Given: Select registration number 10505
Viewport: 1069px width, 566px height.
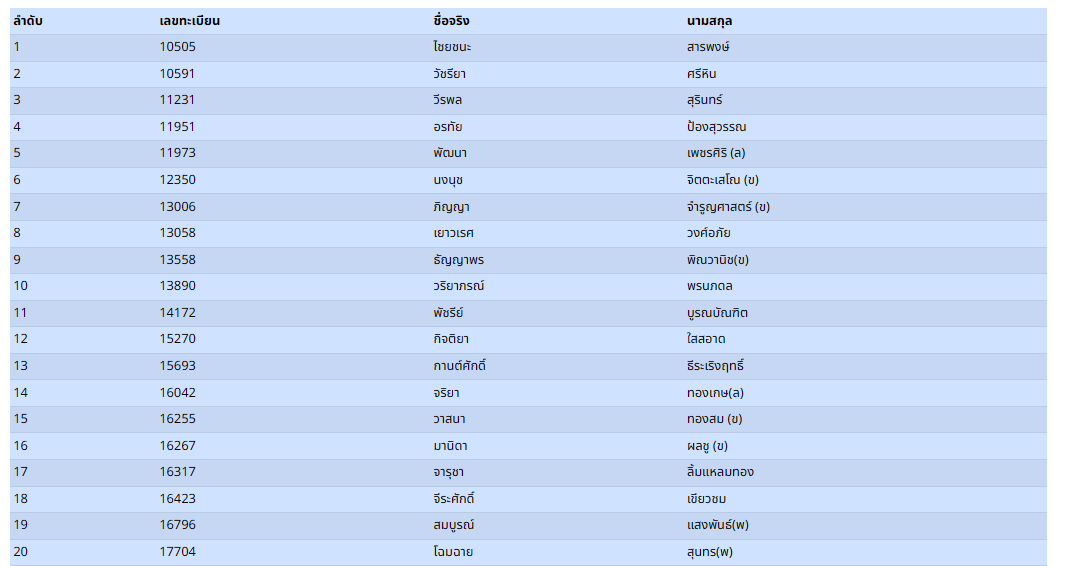Looking at the screenshot, I should click(177, 47).
